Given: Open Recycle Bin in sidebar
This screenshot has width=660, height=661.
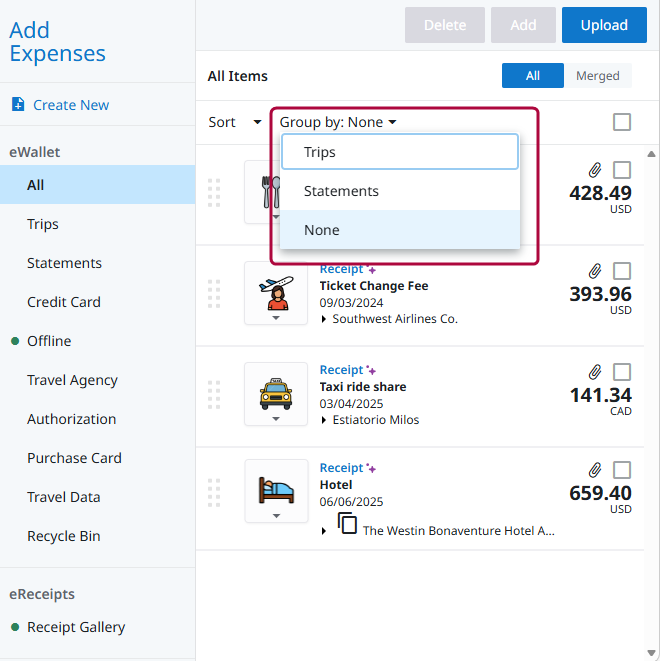Looking at the screenshot, I should pyautogui.click(x=97, y=536).
